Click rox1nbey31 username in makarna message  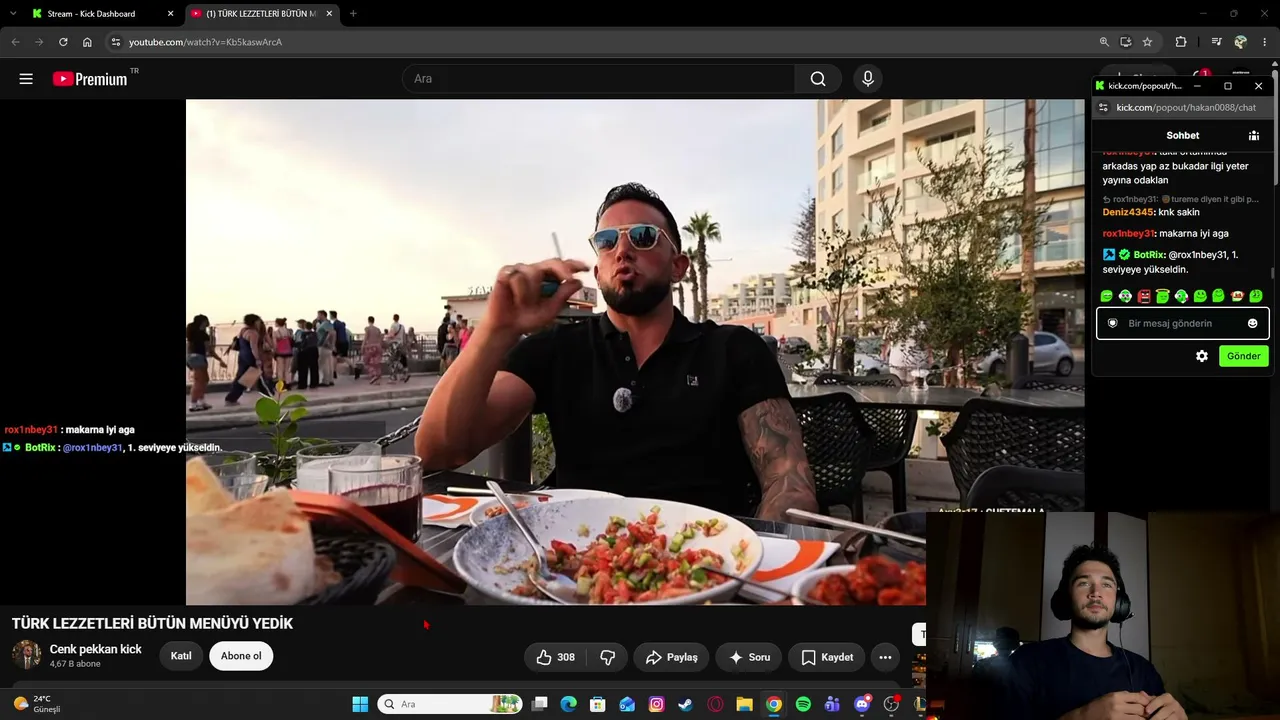pos(1129,233)
